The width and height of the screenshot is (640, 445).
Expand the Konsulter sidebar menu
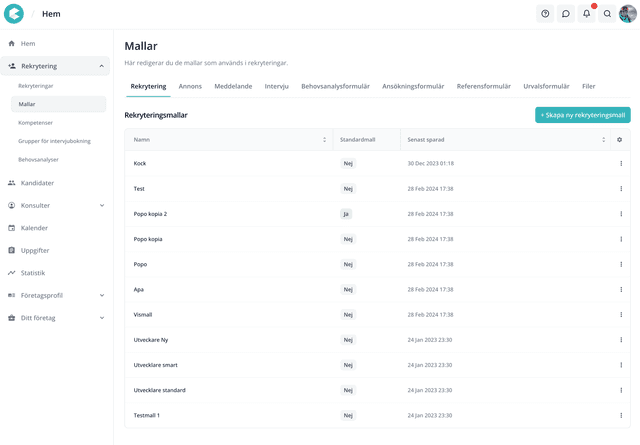click(102, 206)
